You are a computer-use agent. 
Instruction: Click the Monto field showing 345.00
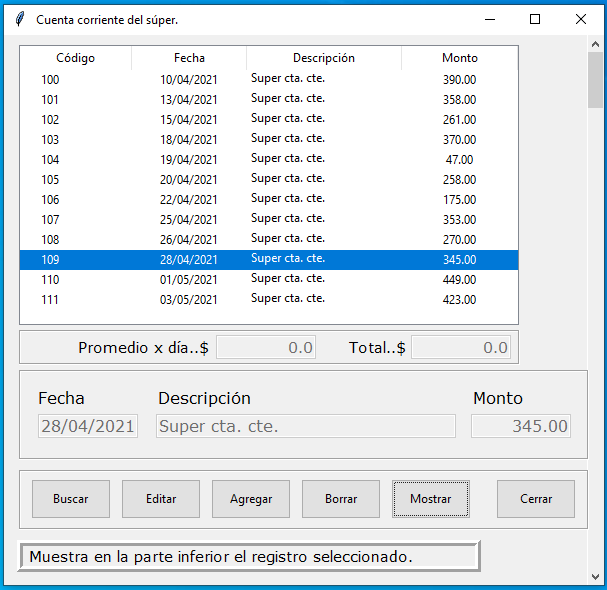pos(521,426)
